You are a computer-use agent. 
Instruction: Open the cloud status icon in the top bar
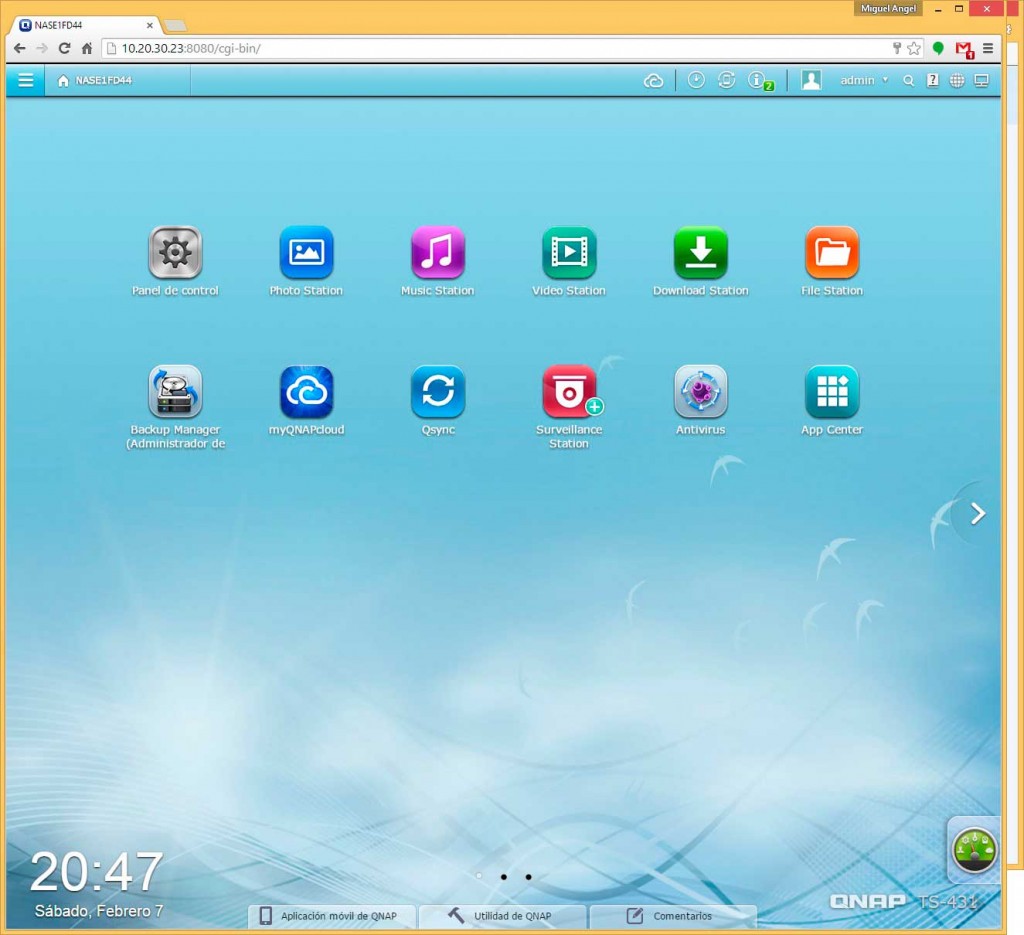pos(654,80)
